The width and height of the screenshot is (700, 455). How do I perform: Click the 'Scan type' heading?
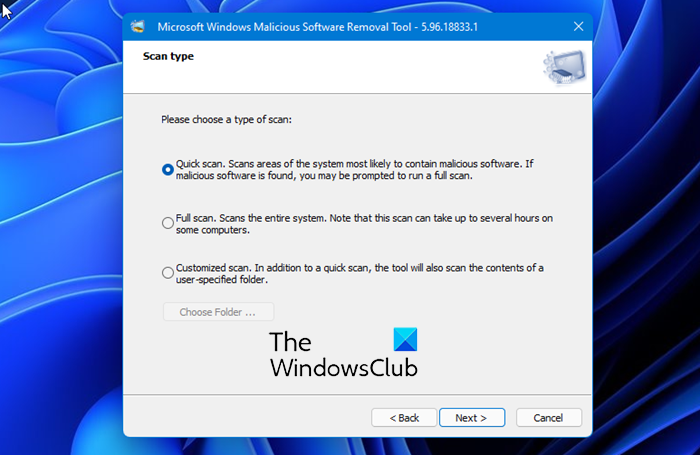tap(168, 56)
